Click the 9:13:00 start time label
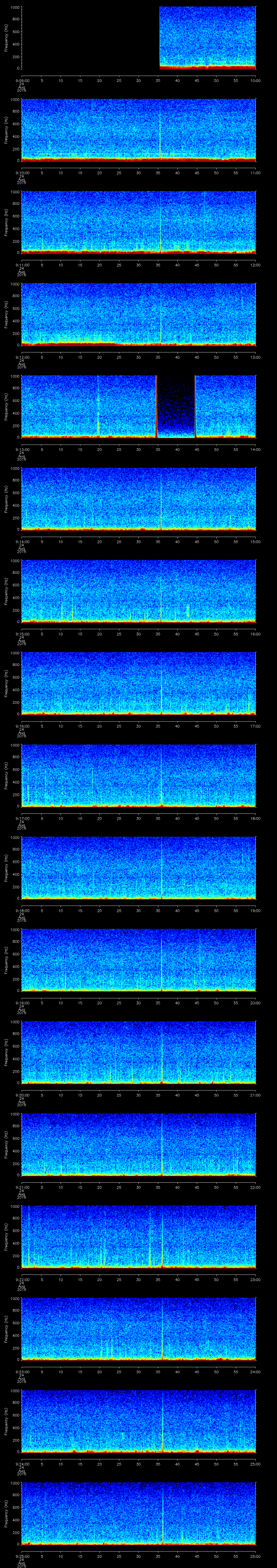277x1568 pixels. click(22, 449)
